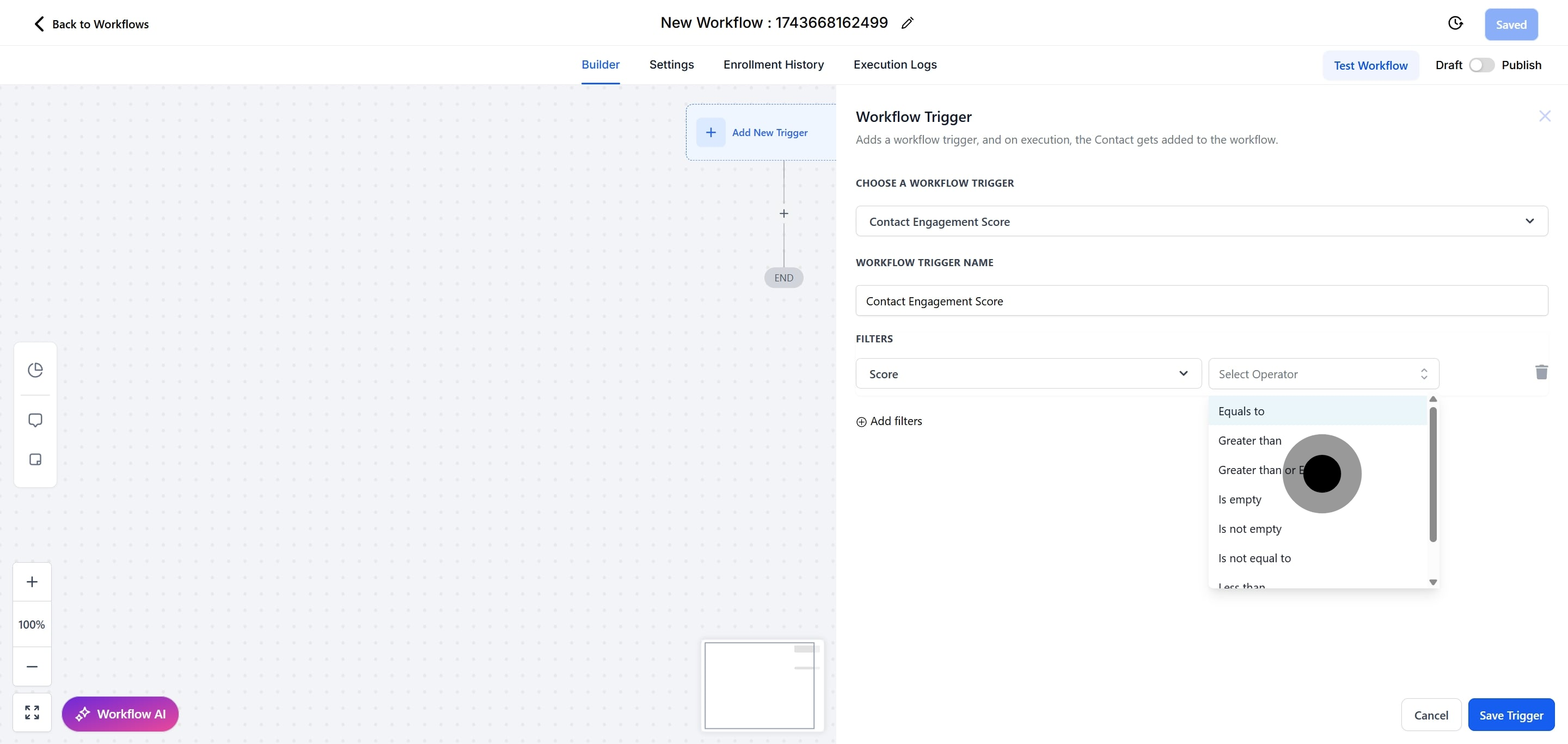Click the stats pie chart icon in the left toolbar
The image size is (1568, 744).
tap(35, 370)
